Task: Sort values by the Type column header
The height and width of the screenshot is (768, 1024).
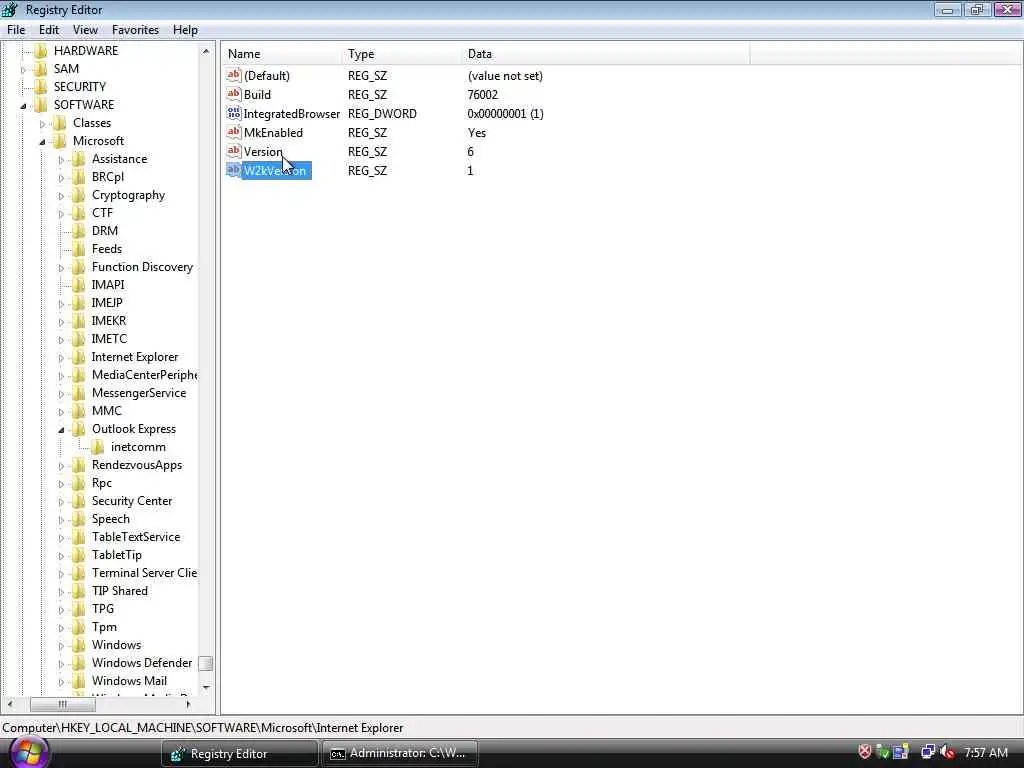Action: 402,54
